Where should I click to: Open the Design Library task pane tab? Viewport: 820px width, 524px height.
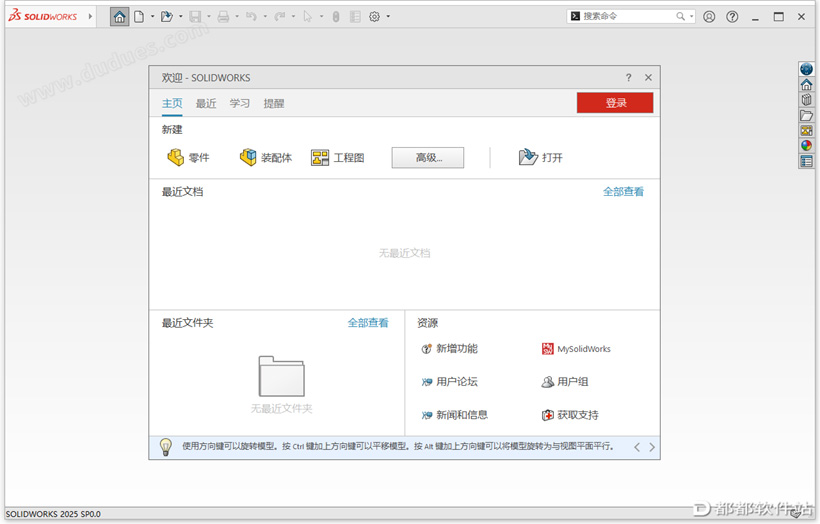(x=806, y=100)
